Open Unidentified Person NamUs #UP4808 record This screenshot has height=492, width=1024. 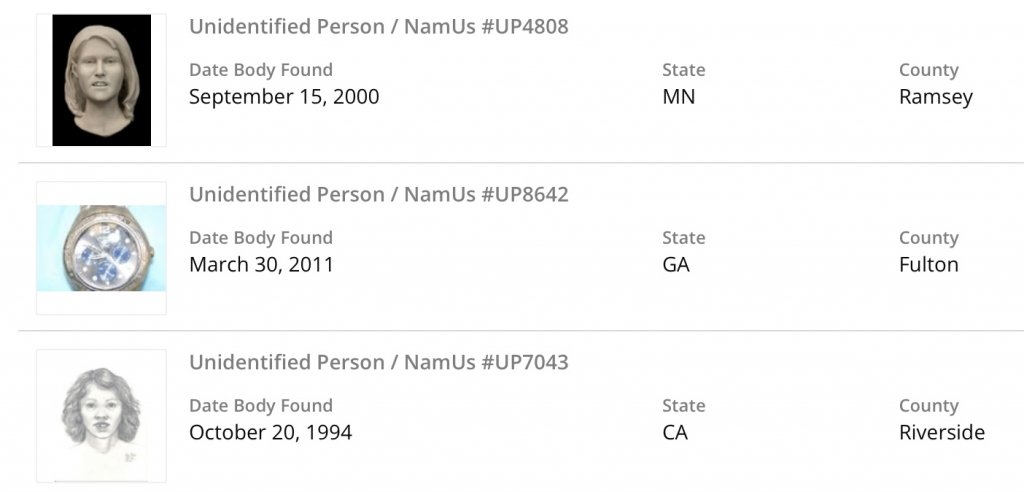click(378, 27)
